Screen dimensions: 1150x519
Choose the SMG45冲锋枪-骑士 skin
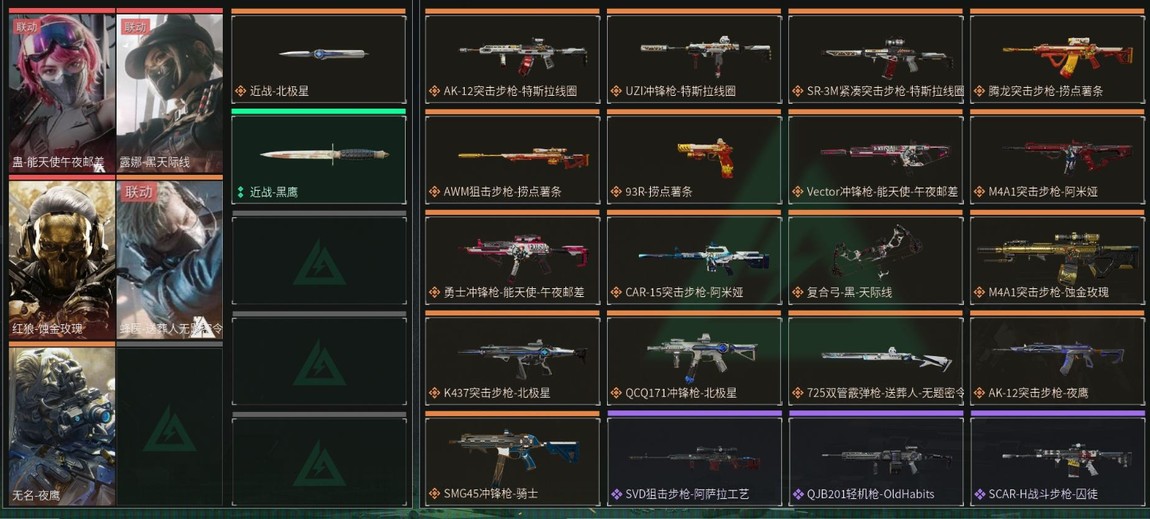click(x=512, y=461)
